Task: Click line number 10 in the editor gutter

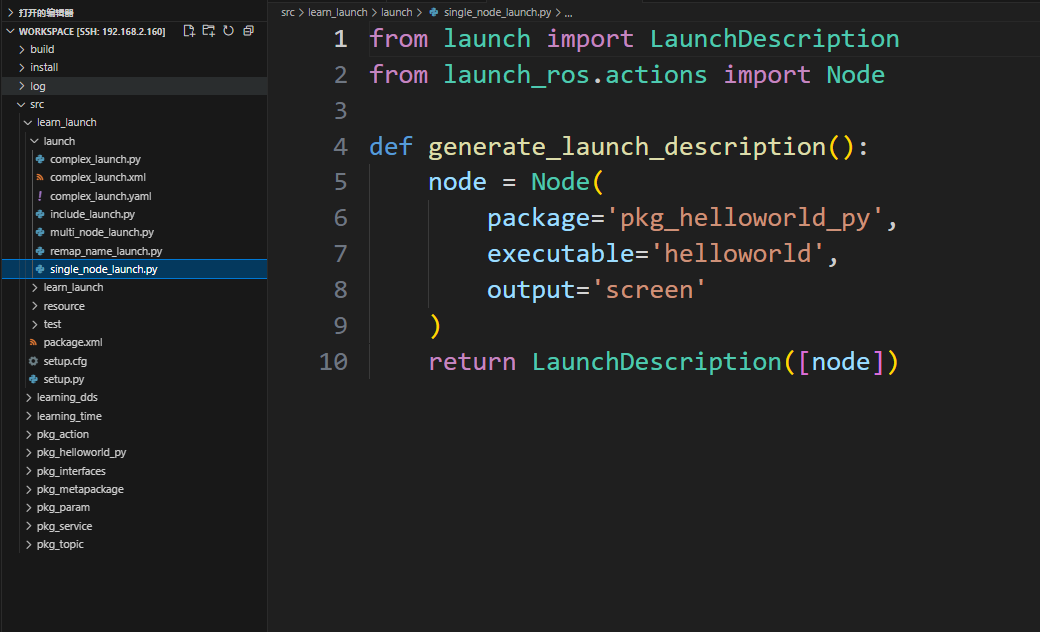Action: tap(333, 362)
